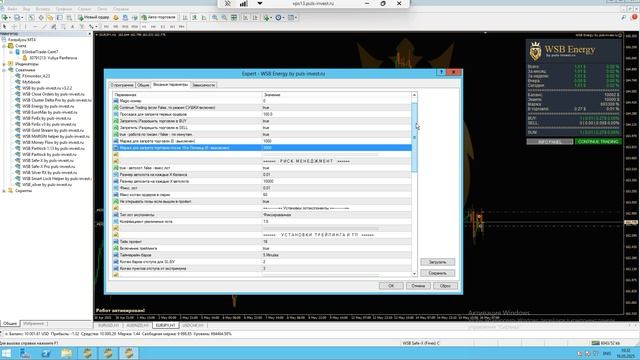Click parameter list scrollbar up arrow
640x360 pixels.
414,95
